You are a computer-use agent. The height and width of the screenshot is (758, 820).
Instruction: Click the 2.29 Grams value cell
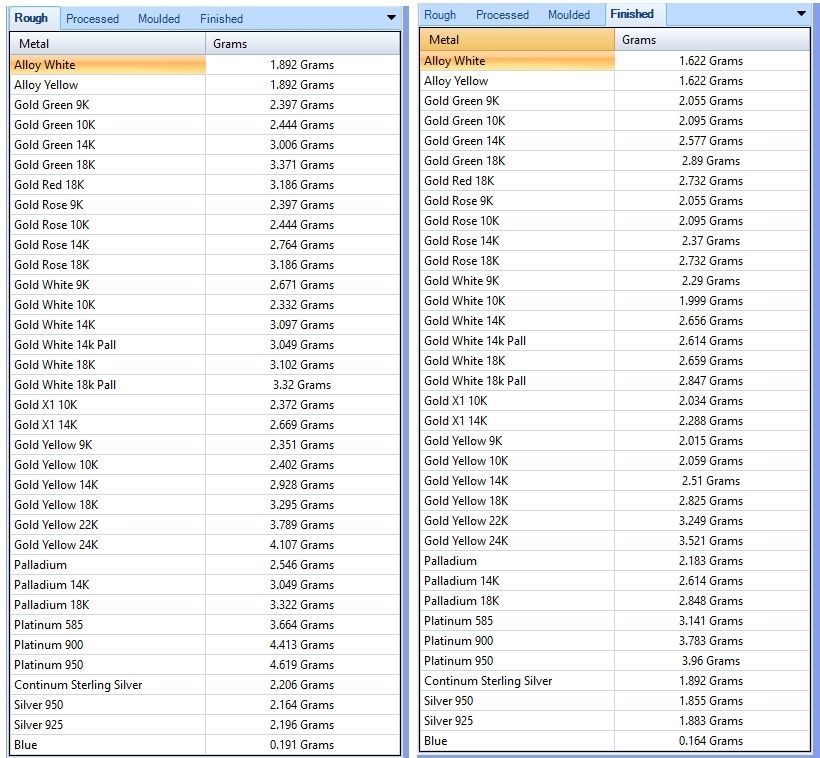coord(712,281)
